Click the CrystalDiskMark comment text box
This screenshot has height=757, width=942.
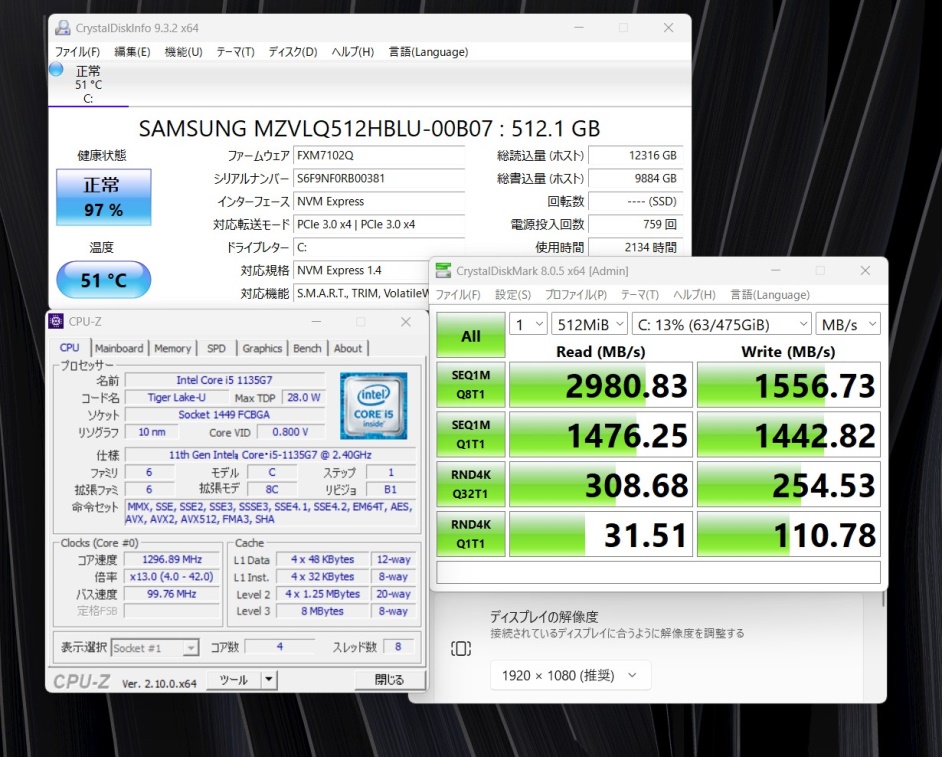[658, 573]
